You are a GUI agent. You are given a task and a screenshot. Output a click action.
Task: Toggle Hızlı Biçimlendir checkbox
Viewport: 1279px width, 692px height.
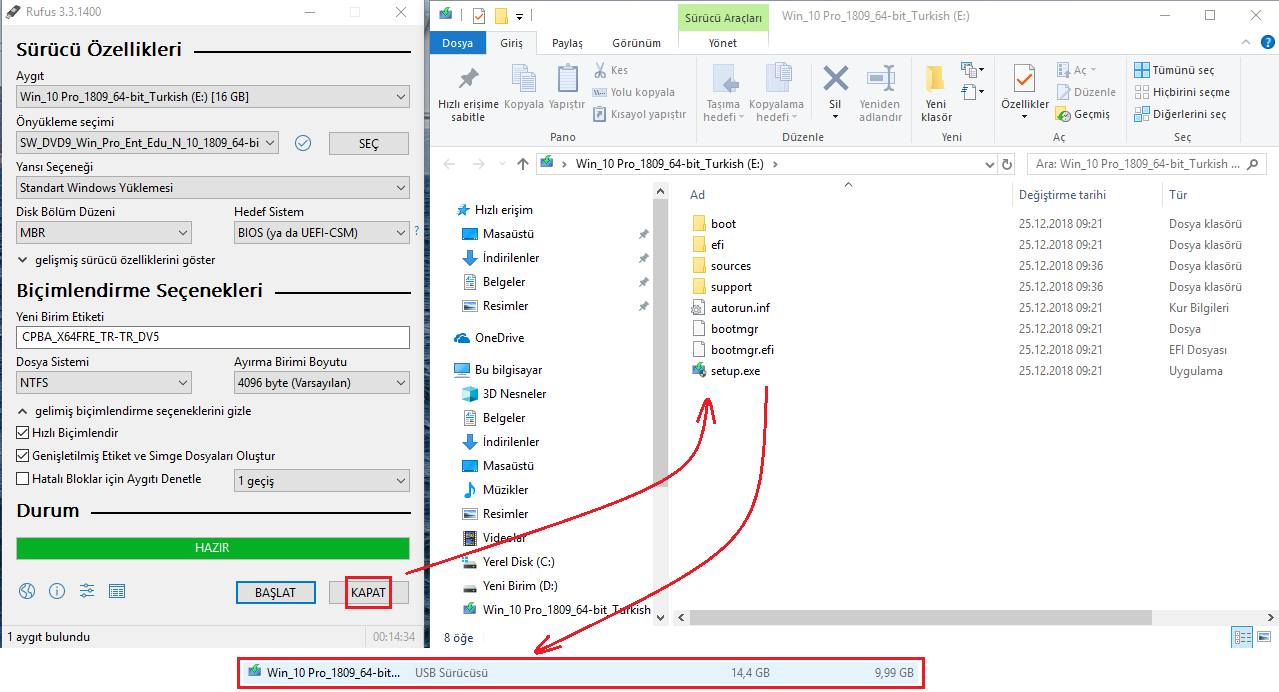tap(23, 433)
